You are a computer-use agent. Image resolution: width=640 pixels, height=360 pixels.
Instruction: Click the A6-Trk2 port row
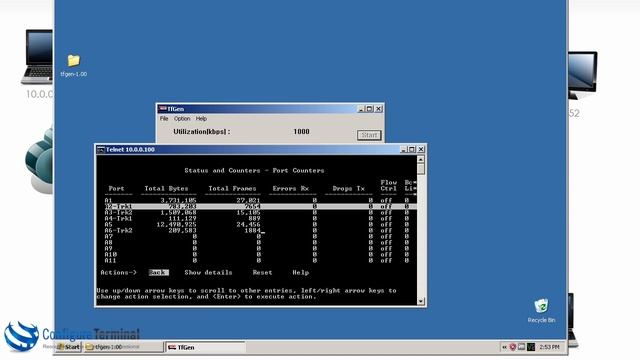257,231
